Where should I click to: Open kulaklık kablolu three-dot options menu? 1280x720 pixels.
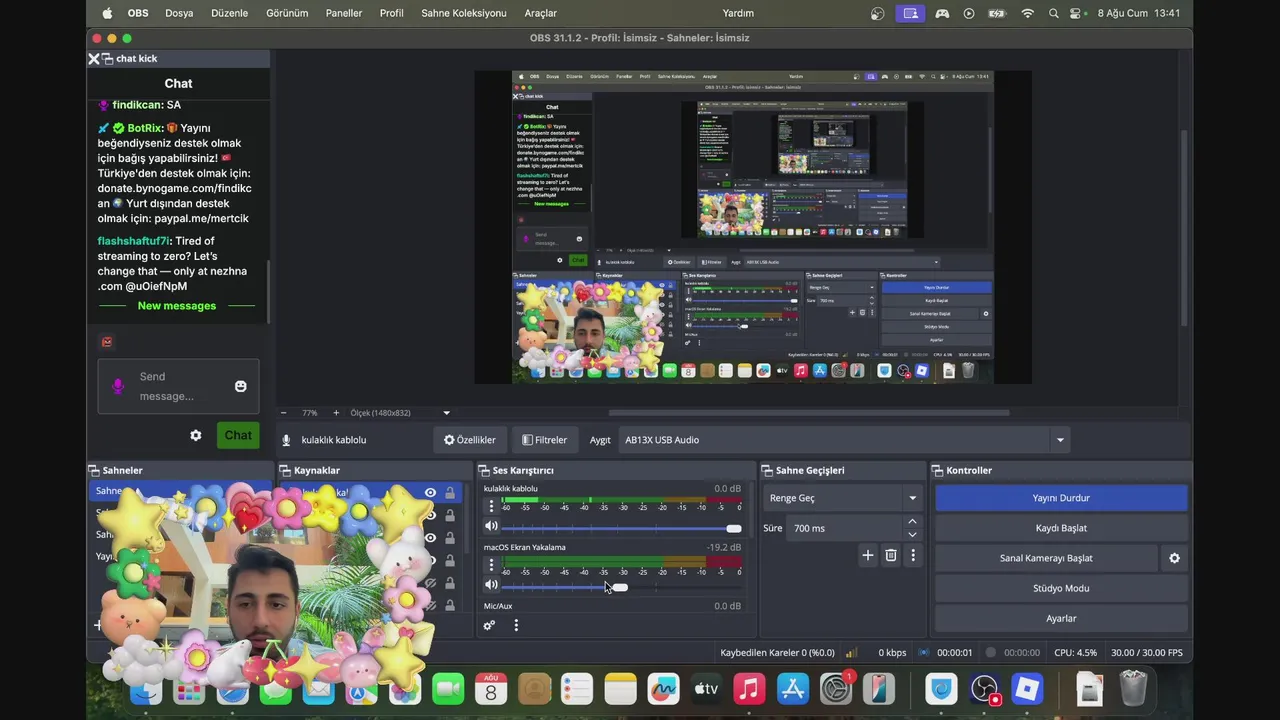(x=491, y=507)
